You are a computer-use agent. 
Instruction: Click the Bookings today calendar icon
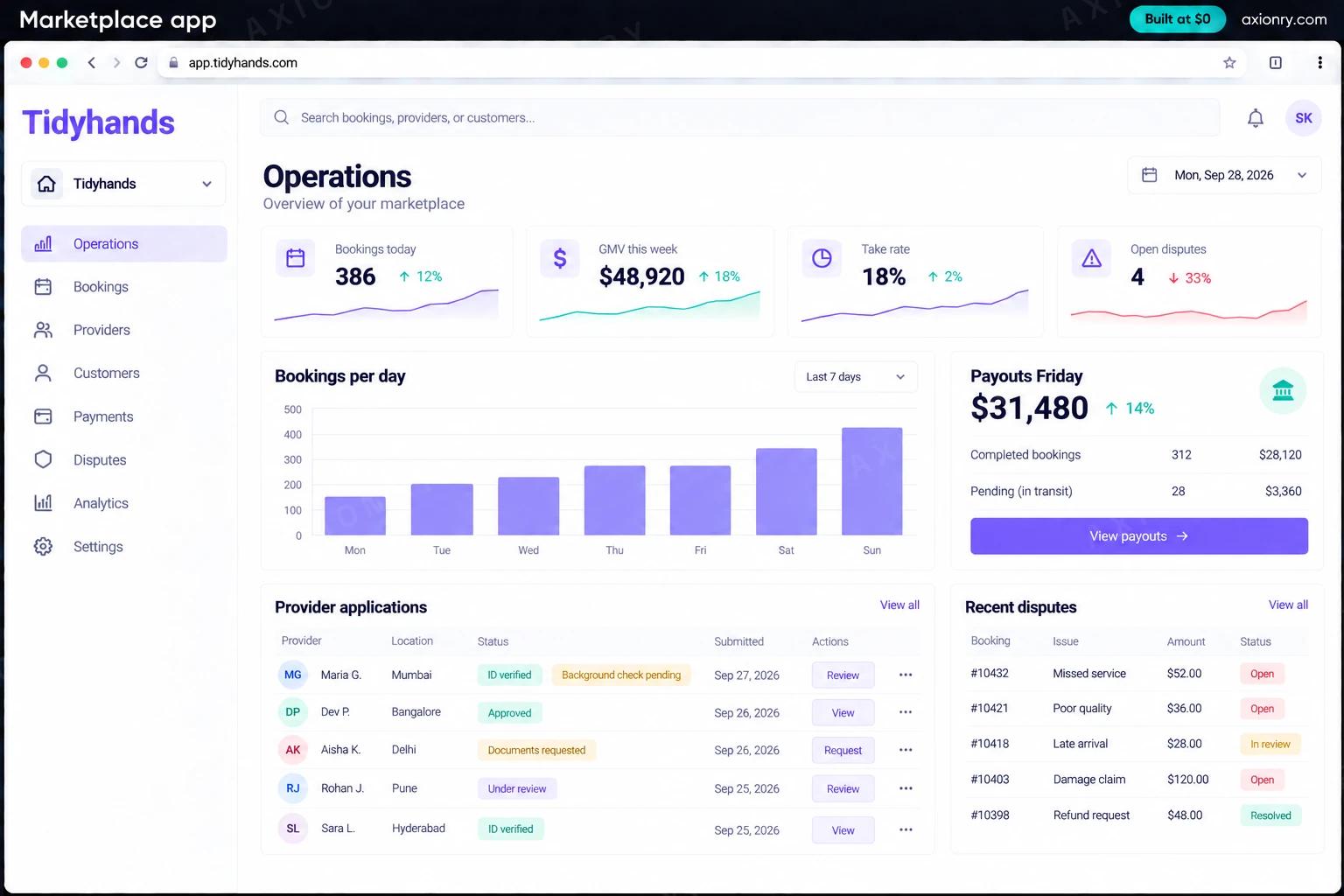click(x=296, y=258)
